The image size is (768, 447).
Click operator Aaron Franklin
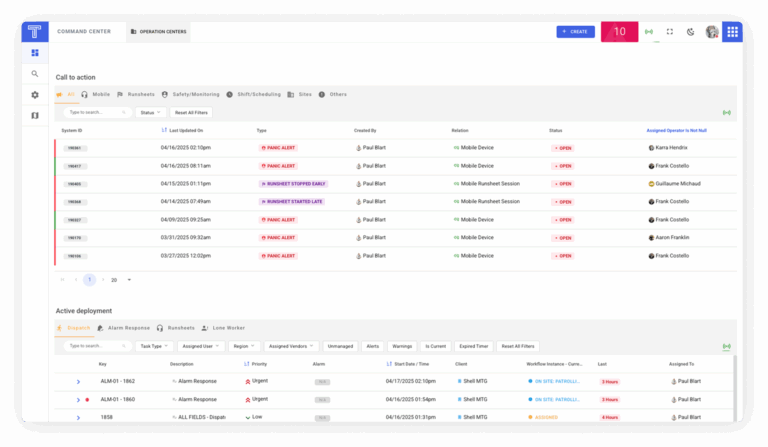pos(669,237)
